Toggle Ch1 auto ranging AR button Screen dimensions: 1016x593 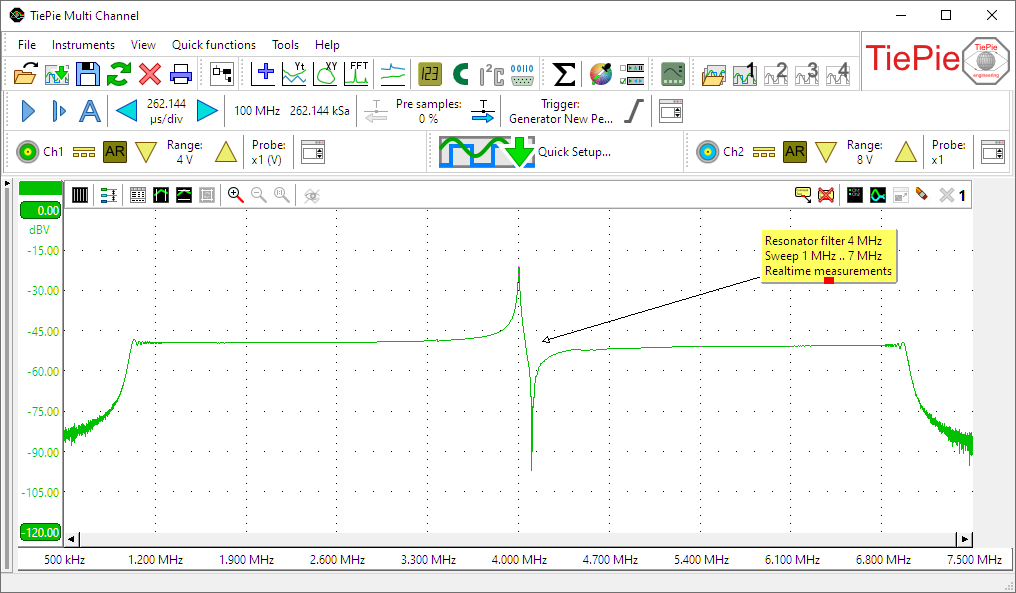115,152
